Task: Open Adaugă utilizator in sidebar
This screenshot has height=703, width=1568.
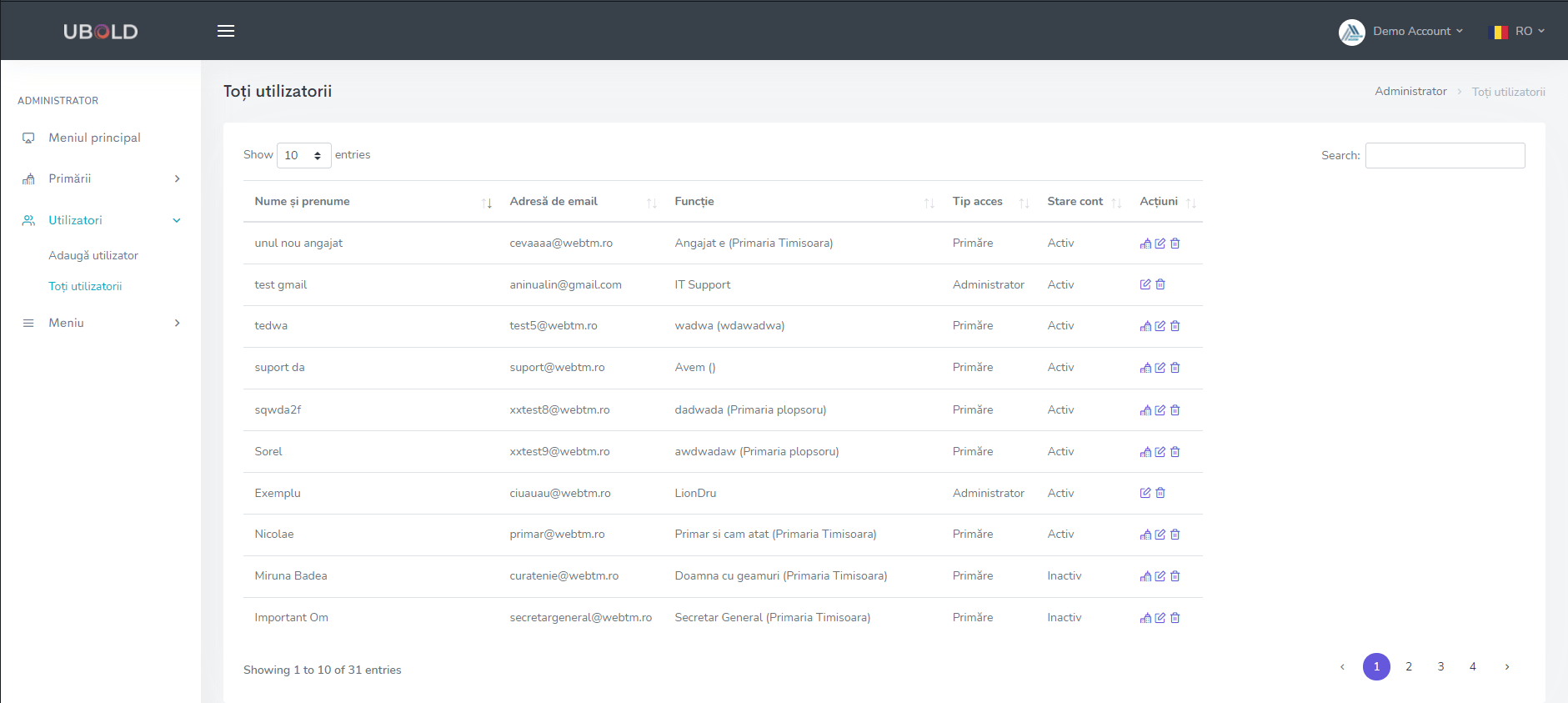Action: coord(93,255)
